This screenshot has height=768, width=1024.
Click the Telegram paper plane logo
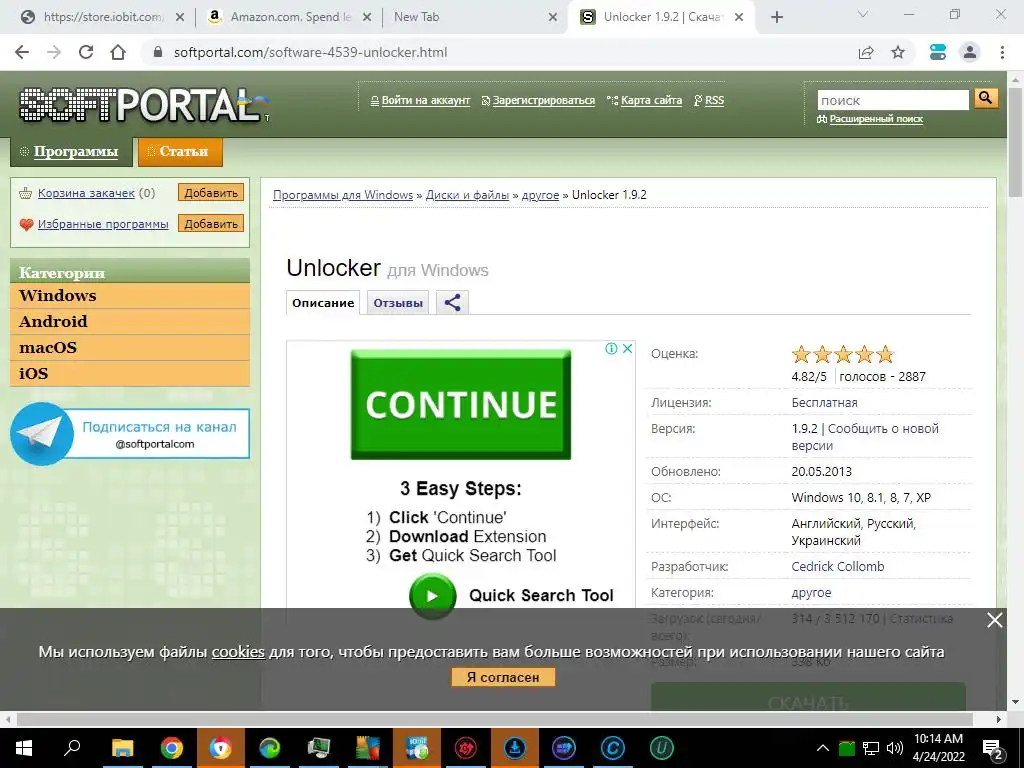pyautogui.click(x=42, y=434)
